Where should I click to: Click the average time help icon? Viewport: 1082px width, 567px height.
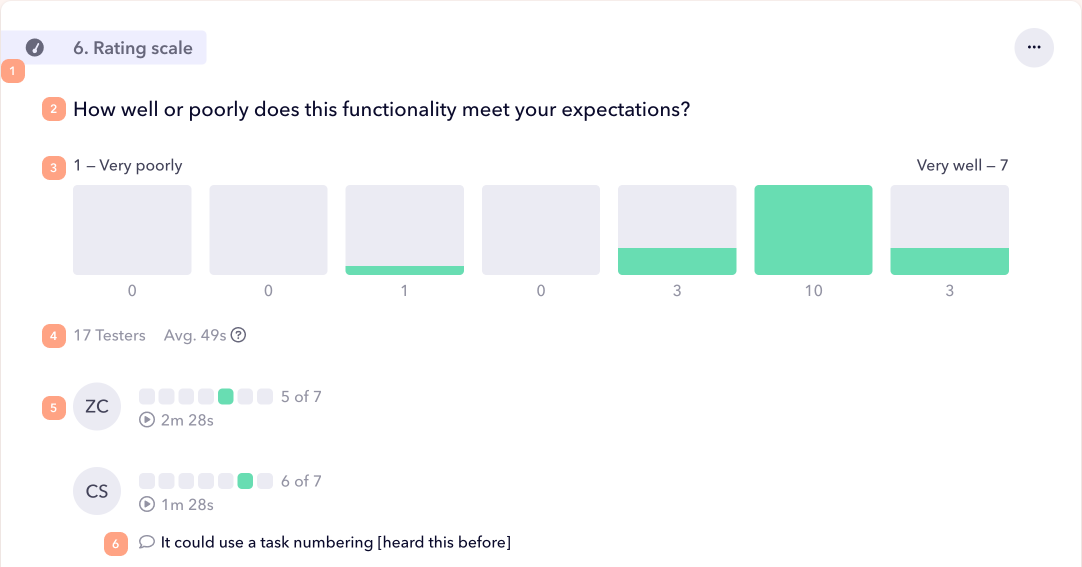tap(239, 336)
